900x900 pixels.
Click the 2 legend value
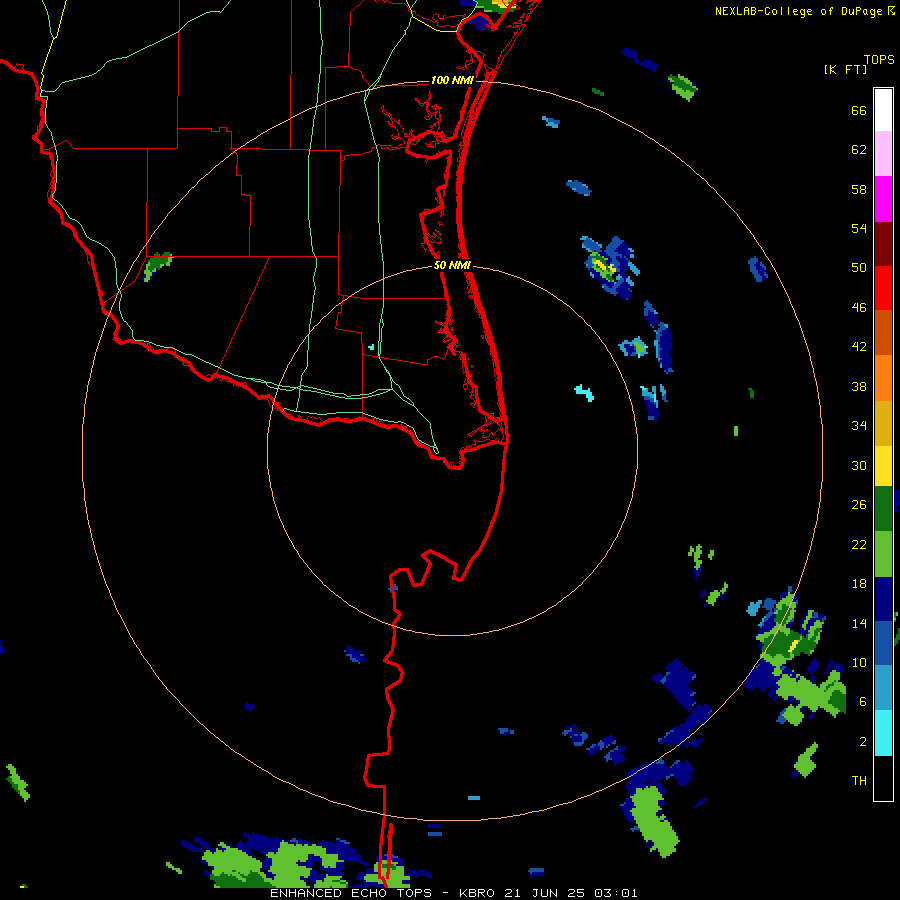coord(863,742)
